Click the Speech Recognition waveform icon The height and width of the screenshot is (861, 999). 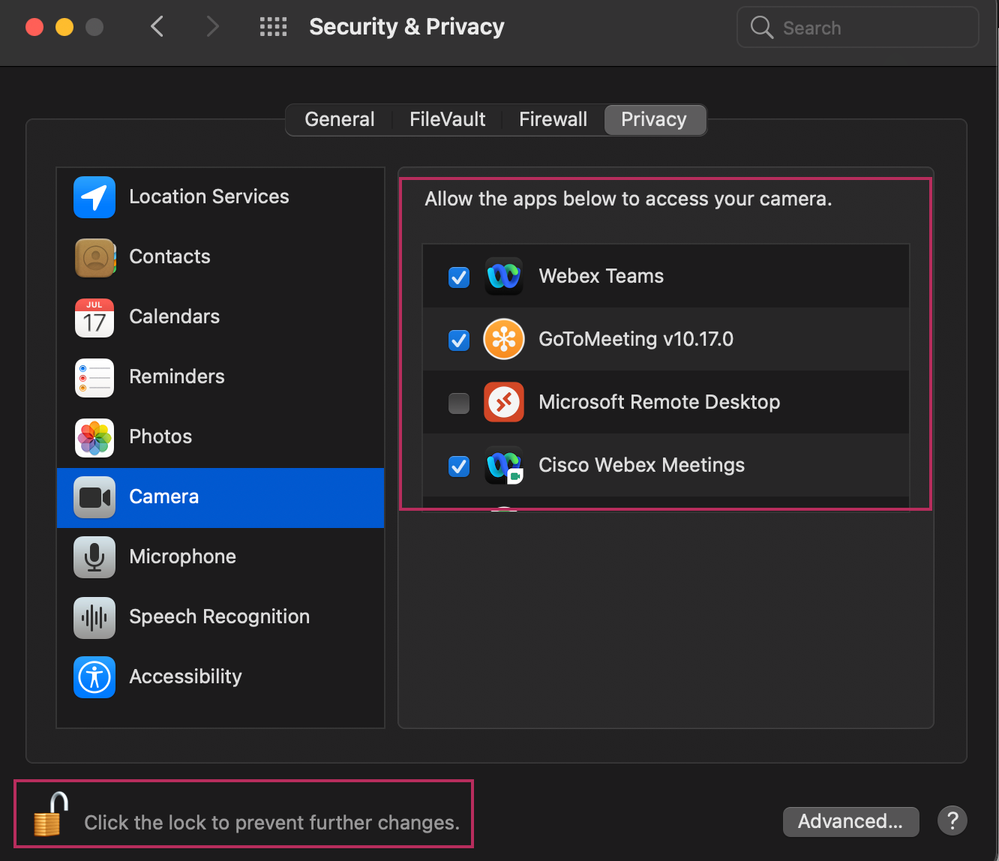coord(94,617)
